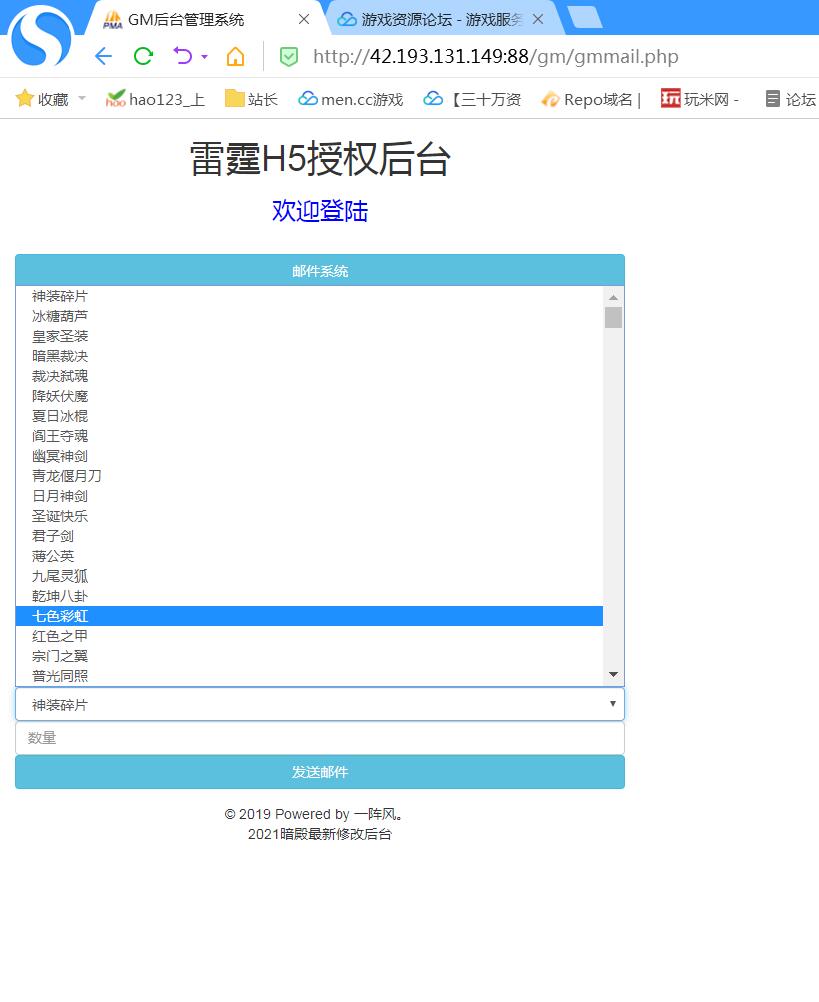This screenshot has height=1002, width=819.
Task: Open the hao123 bookmark
Action: pos(155,99)
